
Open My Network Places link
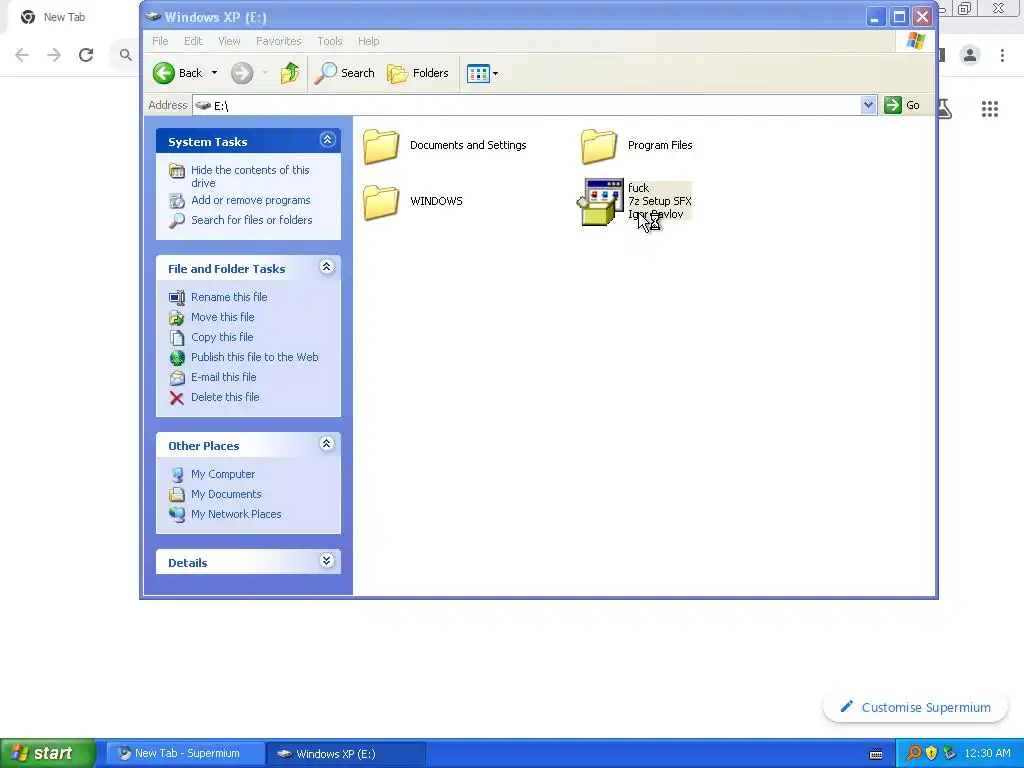pyautogui.click(x=236, y=515)
